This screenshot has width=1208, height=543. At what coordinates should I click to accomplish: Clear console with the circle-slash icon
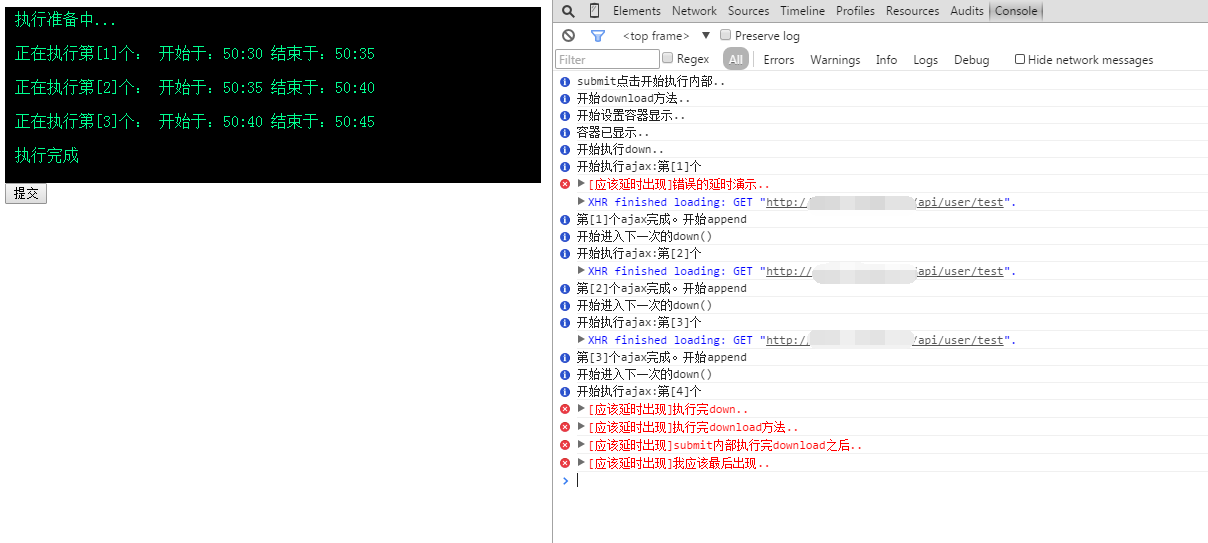(x=568, y=35)
